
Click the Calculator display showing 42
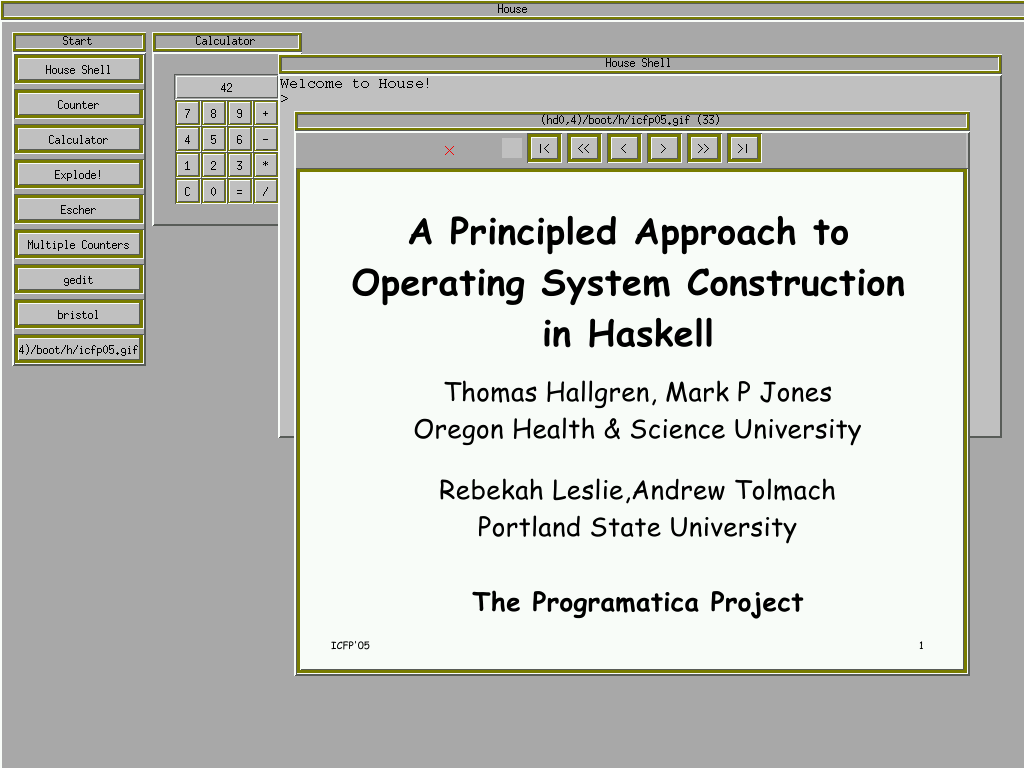pyautogui.click(x=226, y=87)
